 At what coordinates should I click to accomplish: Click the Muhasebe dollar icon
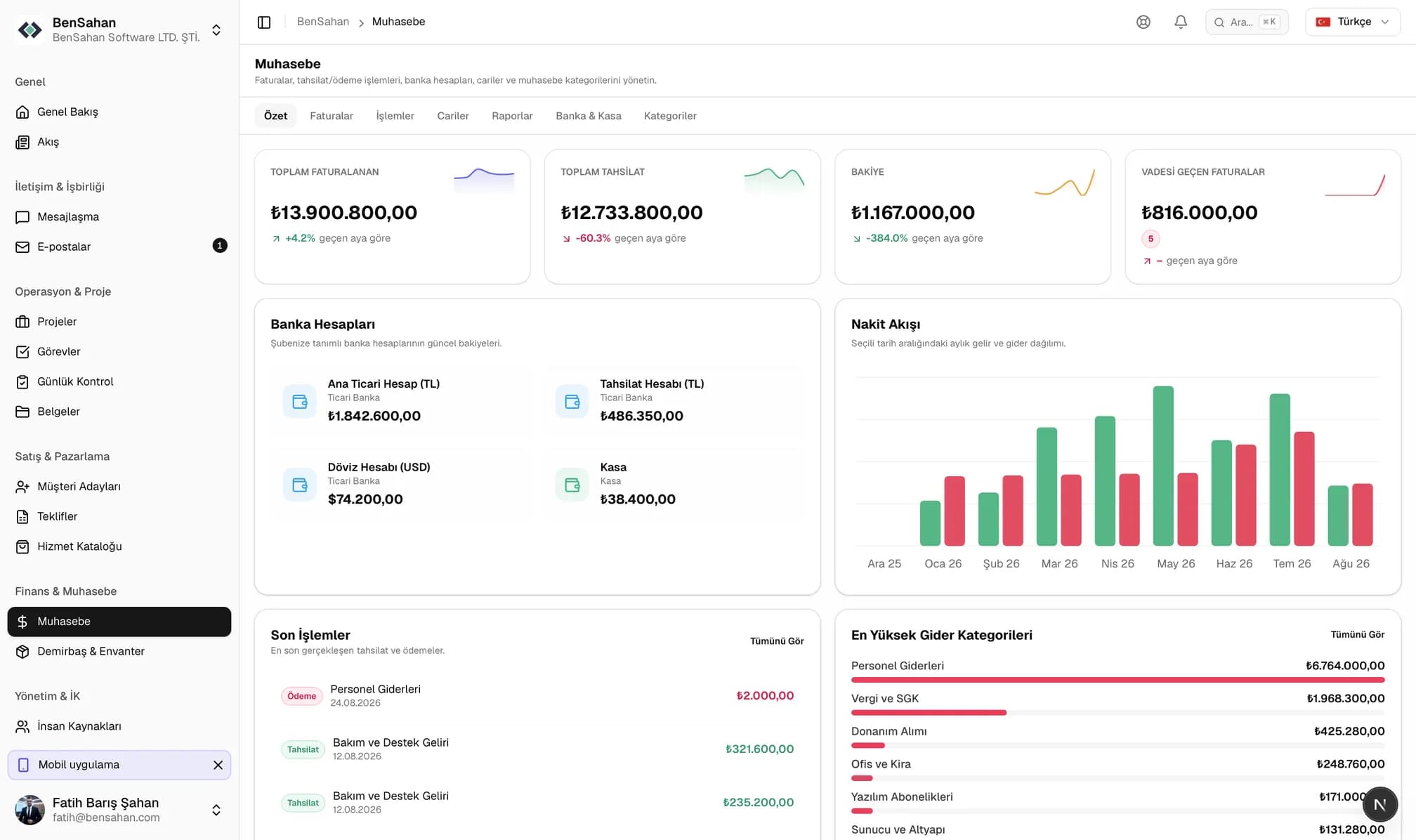tap(22, 622)
